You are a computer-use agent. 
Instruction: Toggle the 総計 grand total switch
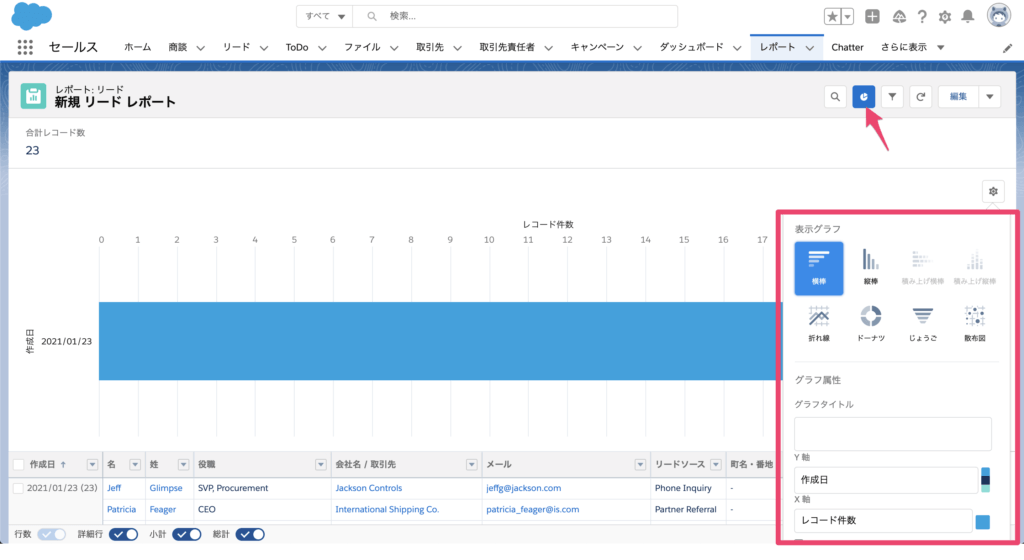click(x=251, y=534)
